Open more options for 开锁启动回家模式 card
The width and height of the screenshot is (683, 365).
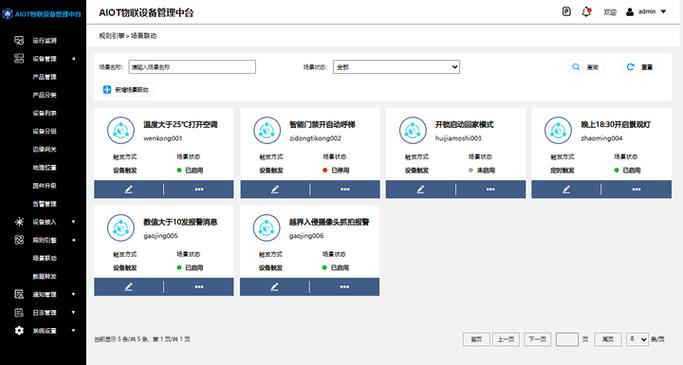click(491, 189)
